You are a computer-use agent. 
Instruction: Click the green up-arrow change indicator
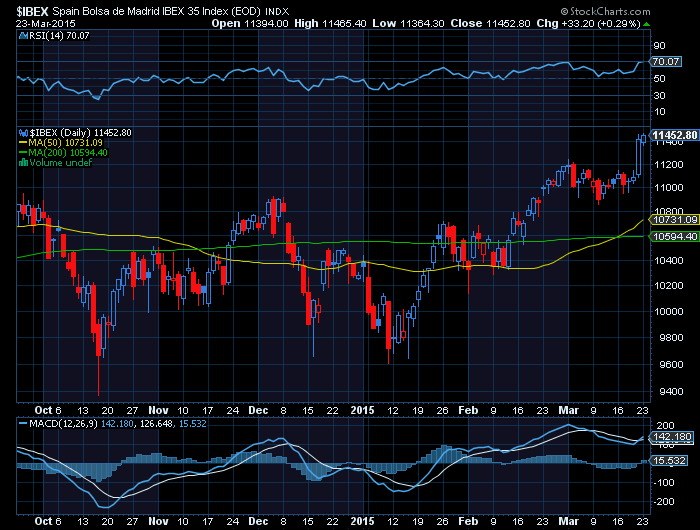pyautogui.click(x=647, y=24)
